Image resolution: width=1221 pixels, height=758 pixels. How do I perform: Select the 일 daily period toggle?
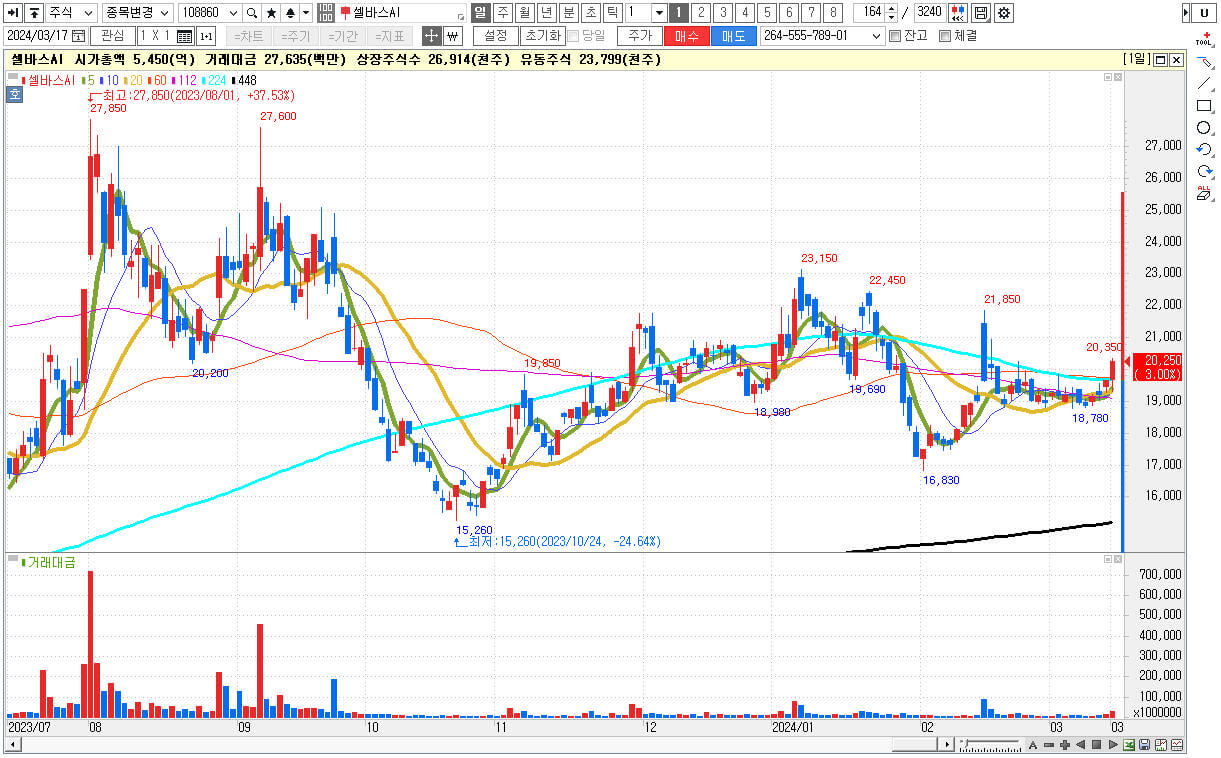pos(479,13)
